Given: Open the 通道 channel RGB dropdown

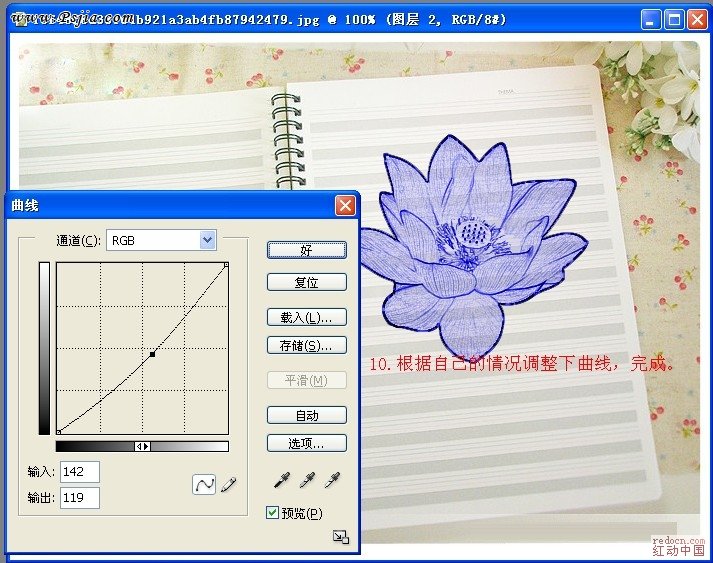Looking at the screenshot, I should click(x=161, y=240).
